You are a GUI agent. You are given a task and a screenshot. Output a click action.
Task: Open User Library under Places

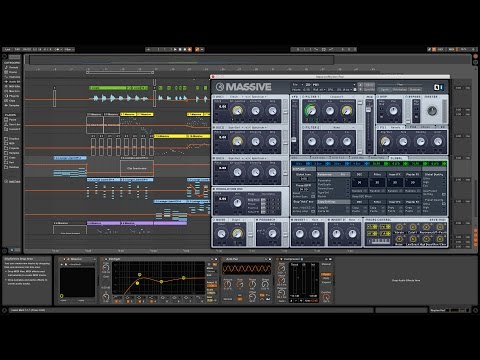(x=13, y=124)
